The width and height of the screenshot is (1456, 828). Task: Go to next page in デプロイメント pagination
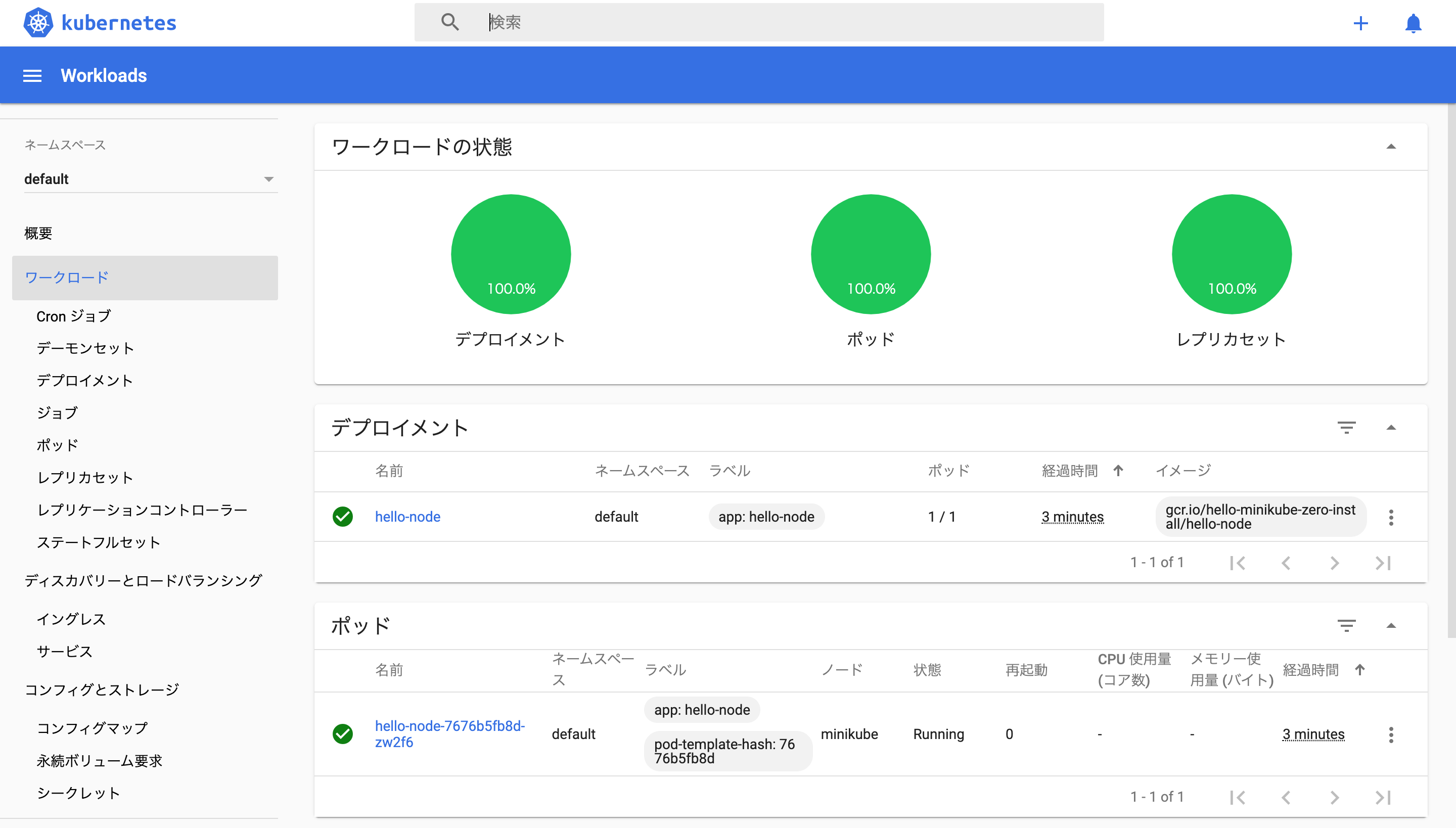click(1334, 563)
